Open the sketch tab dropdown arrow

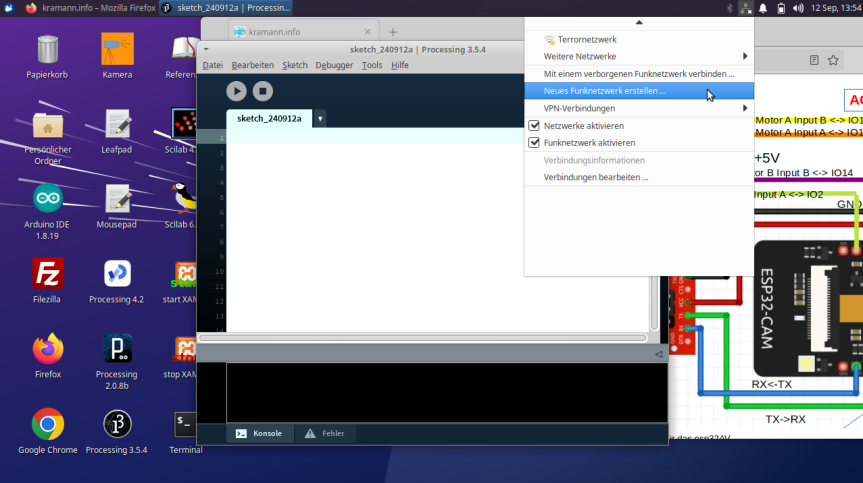click(x=320, y=118)
